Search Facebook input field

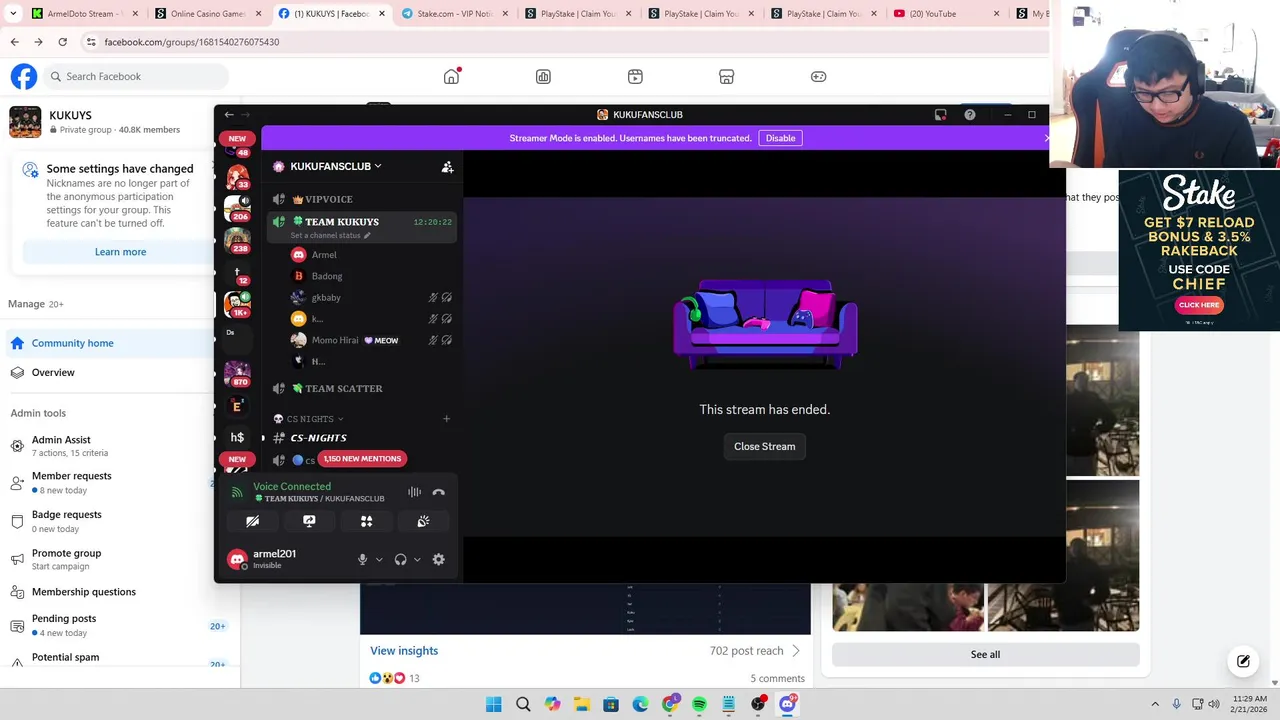136,76
